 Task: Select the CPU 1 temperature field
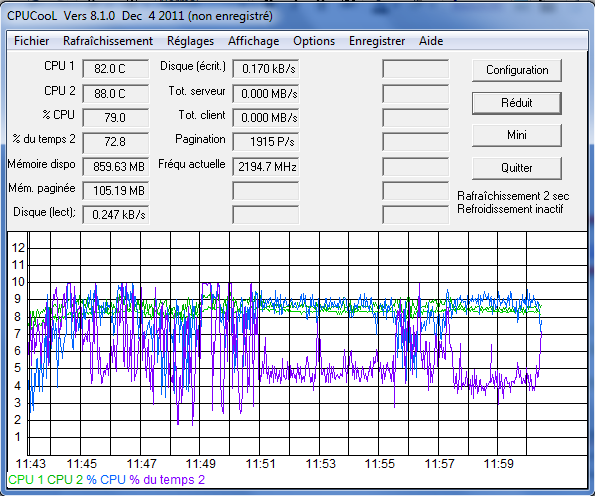(x=116, y=69)
